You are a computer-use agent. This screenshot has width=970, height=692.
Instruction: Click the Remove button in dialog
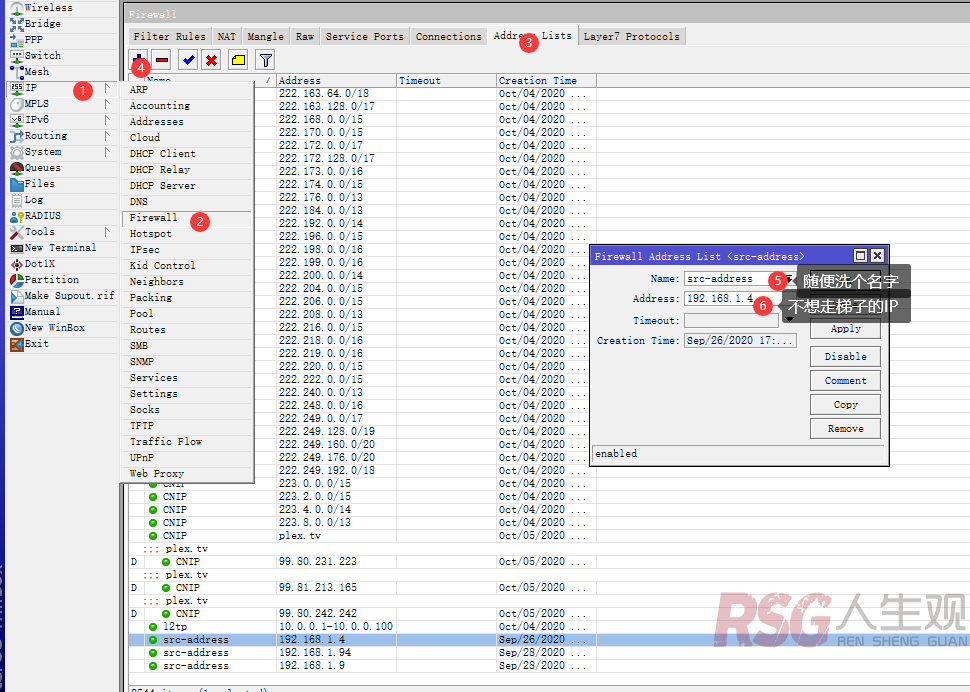click(x=845, y=429)
